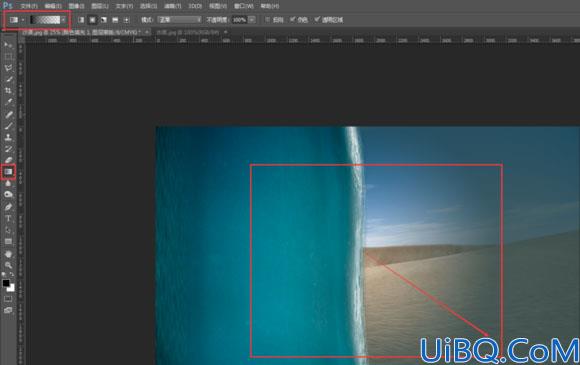
Task: Select the Clone Stamp tool
Action: 8,137
